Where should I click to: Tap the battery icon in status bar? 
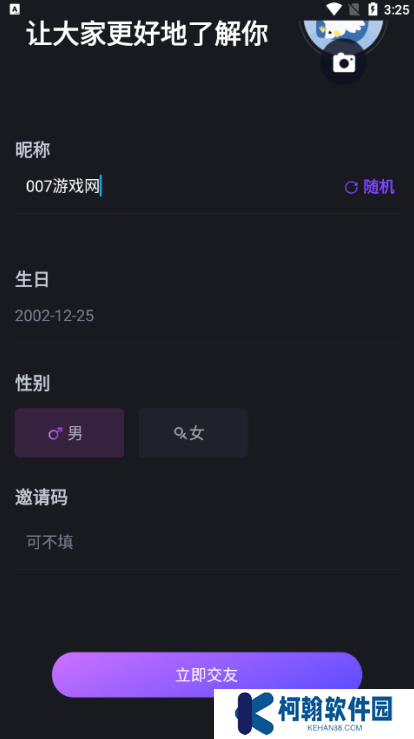(373, 9)
